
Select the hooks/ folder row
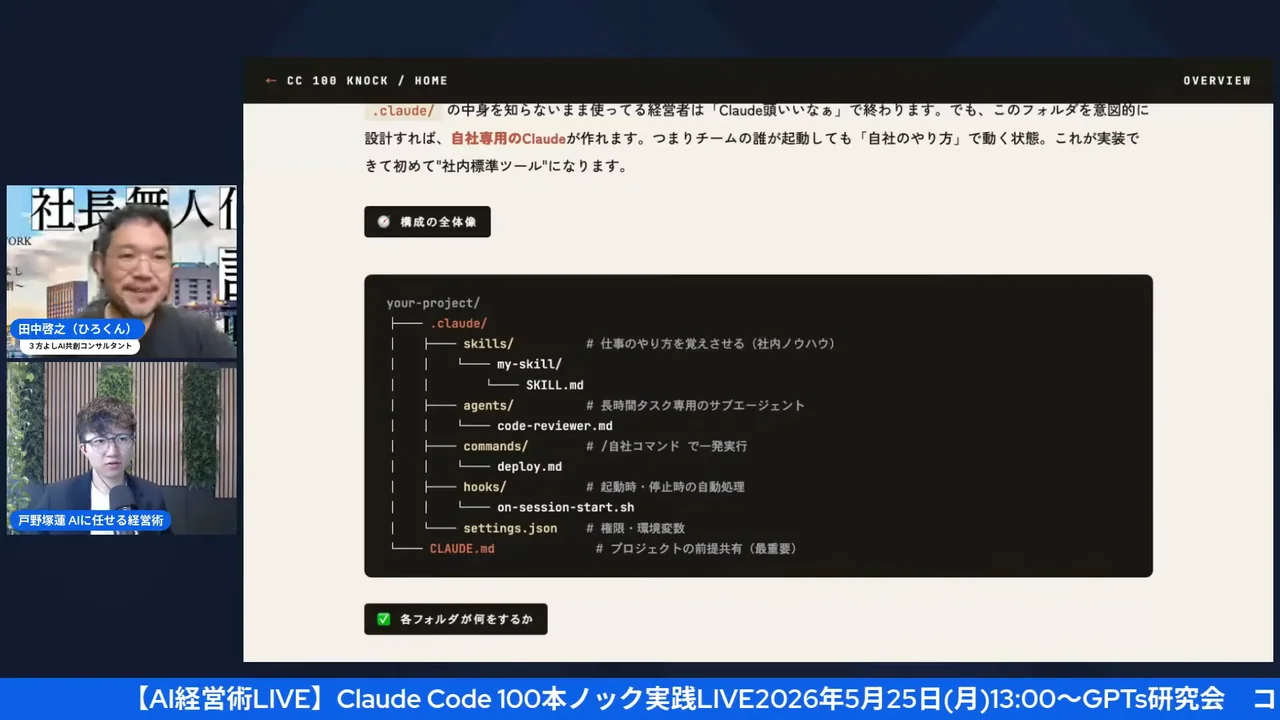tap(484, 487)
